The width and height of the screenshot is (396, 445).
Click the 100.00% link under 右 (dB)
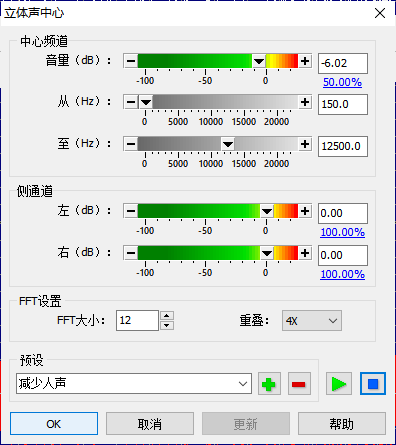pos(342,274)
